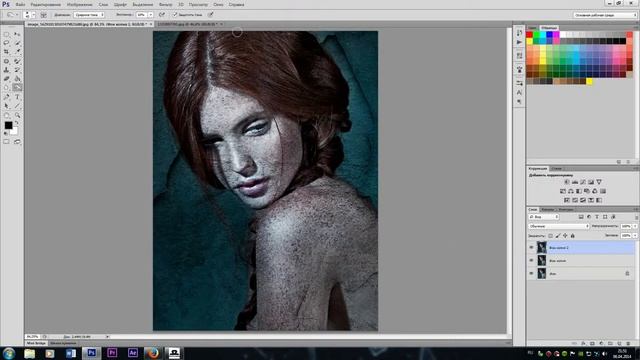Switch to the Каналы tab
Screen dimensions: 640x360
(x=548, y=209)
